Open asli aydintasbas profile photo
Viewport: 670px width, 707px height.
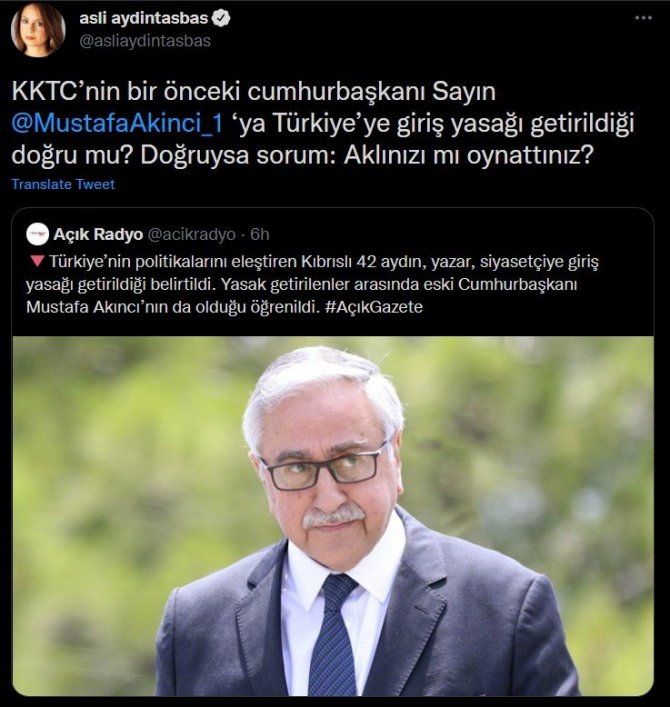pos(38,29)
